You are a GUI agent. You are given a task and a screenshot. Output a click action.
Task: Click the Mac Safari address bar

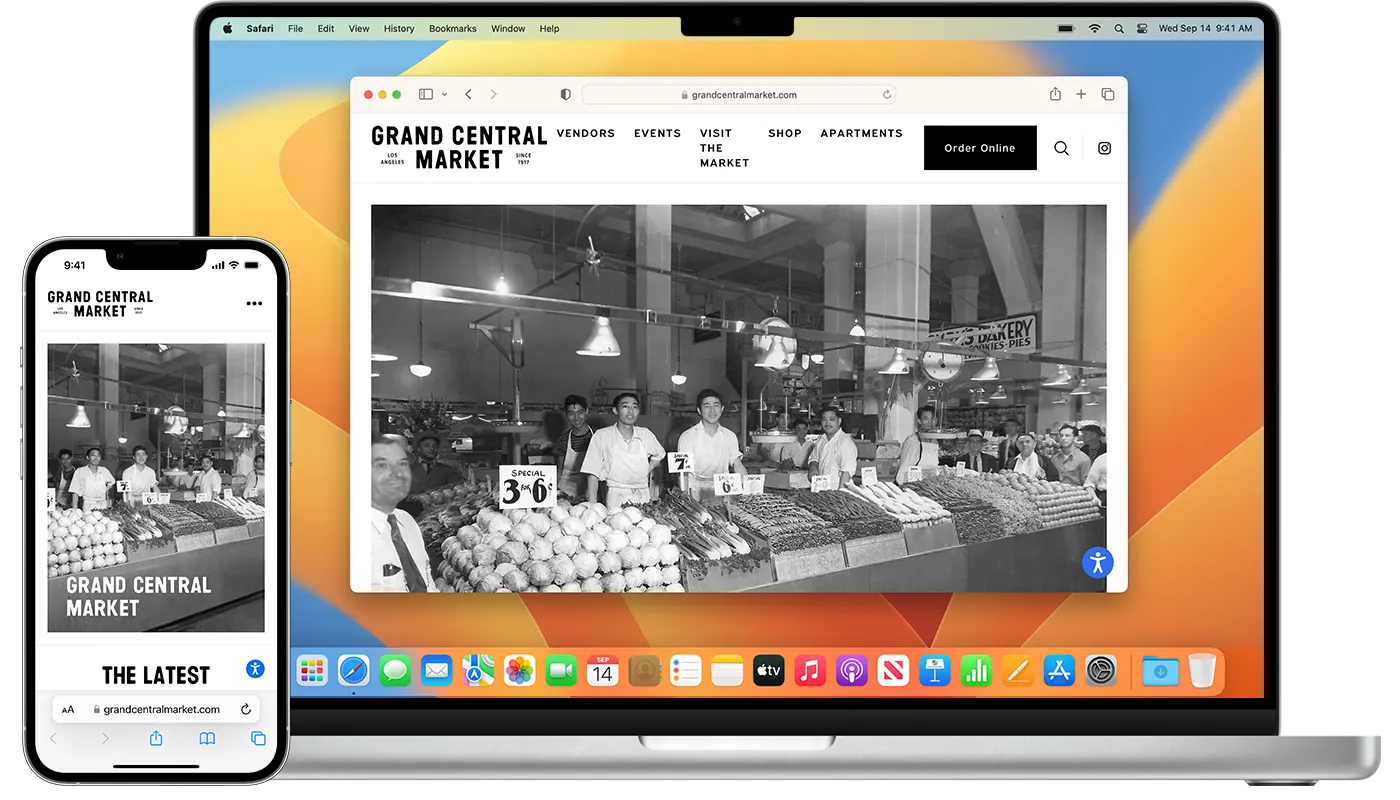pyautogui.click(x=739, y=95)
